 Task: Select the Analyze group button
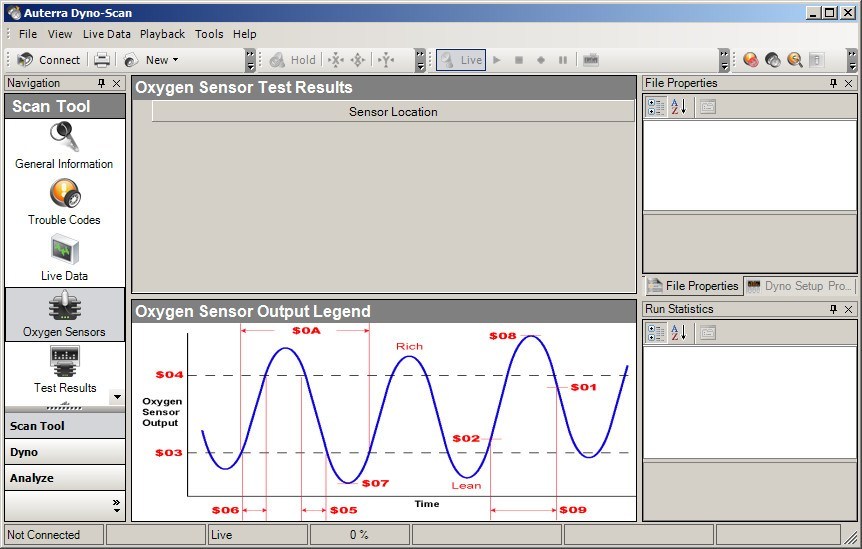click(x=65, y=478)
